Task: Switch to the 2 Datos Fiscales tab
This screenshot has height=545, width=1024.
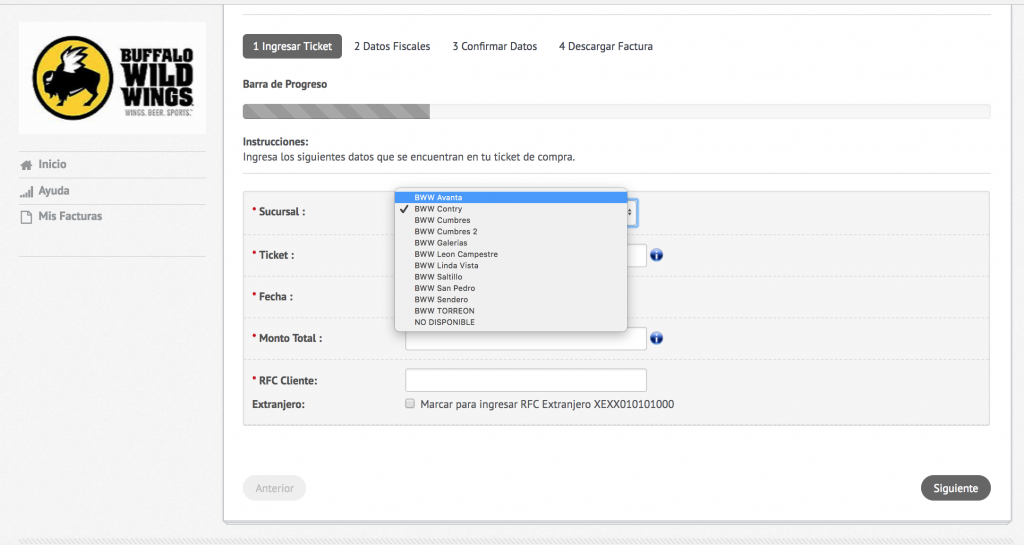Action: (392, 46)
